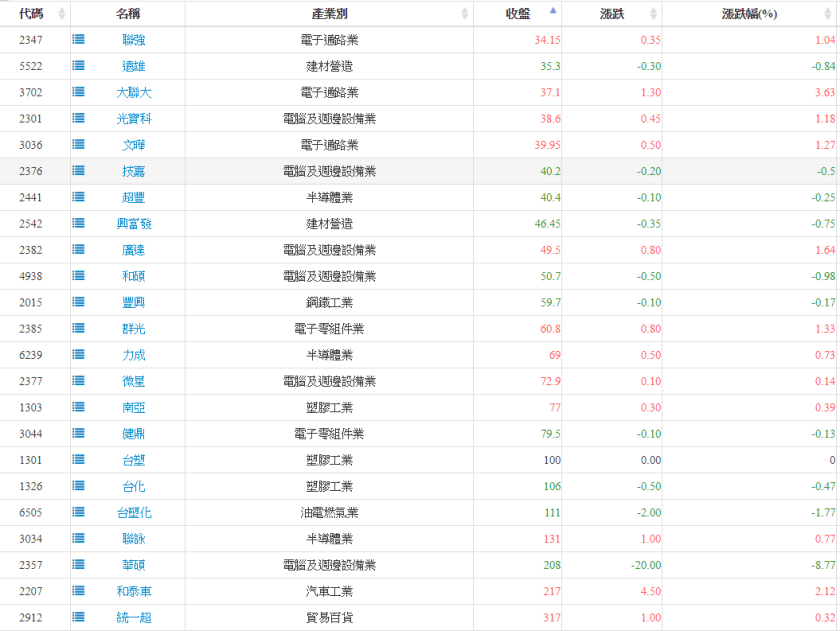840x631 pixels.
Task: Click the 台塑化 stock name link
Action: coord(133,513)
